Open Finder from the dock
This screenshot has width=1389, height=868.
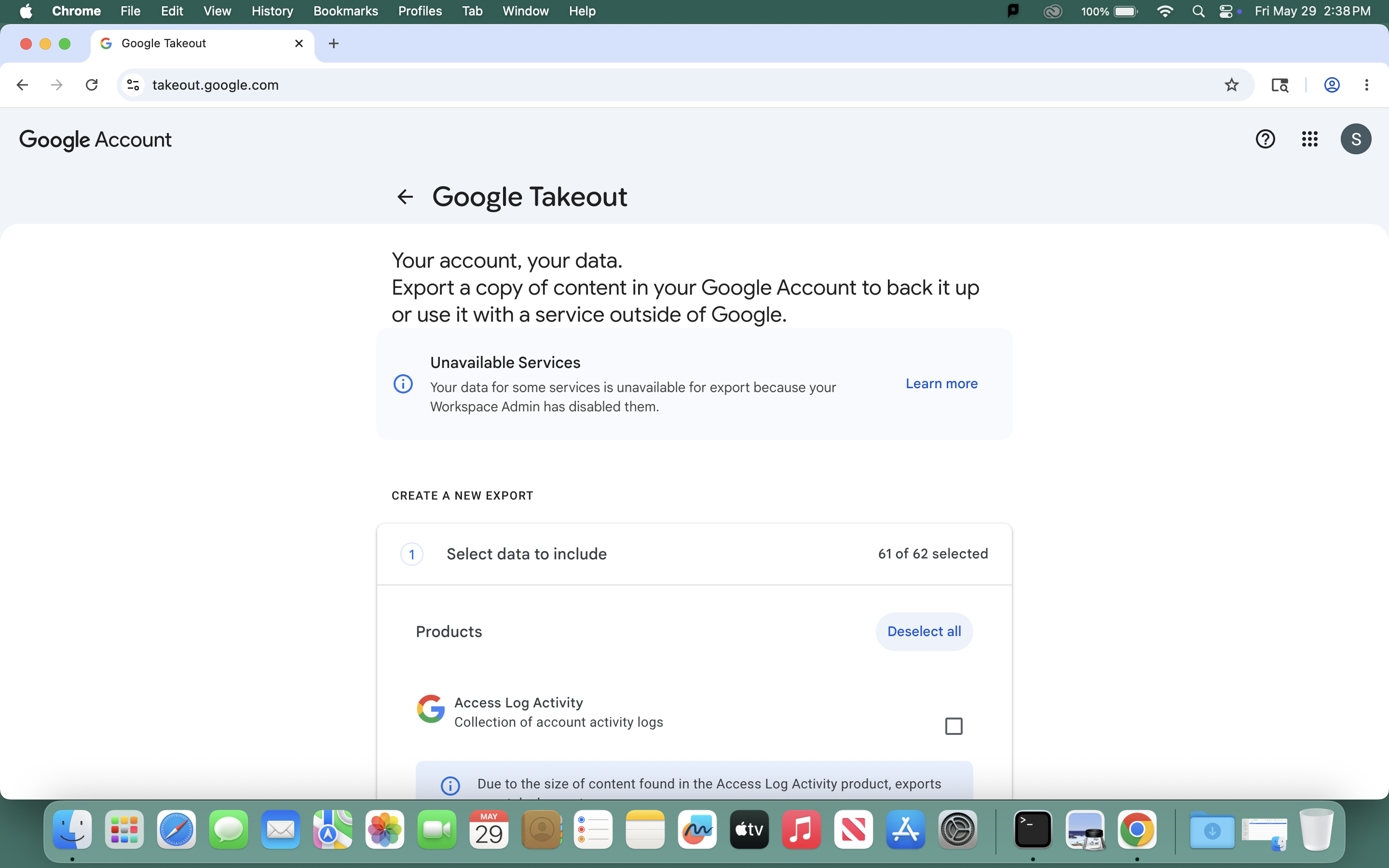pos(72,829)
